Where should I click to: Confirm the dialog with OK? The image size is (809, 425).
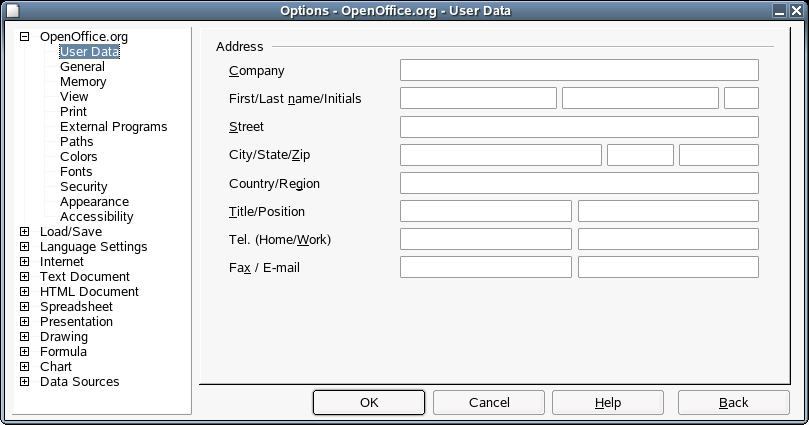coord(369,402)
